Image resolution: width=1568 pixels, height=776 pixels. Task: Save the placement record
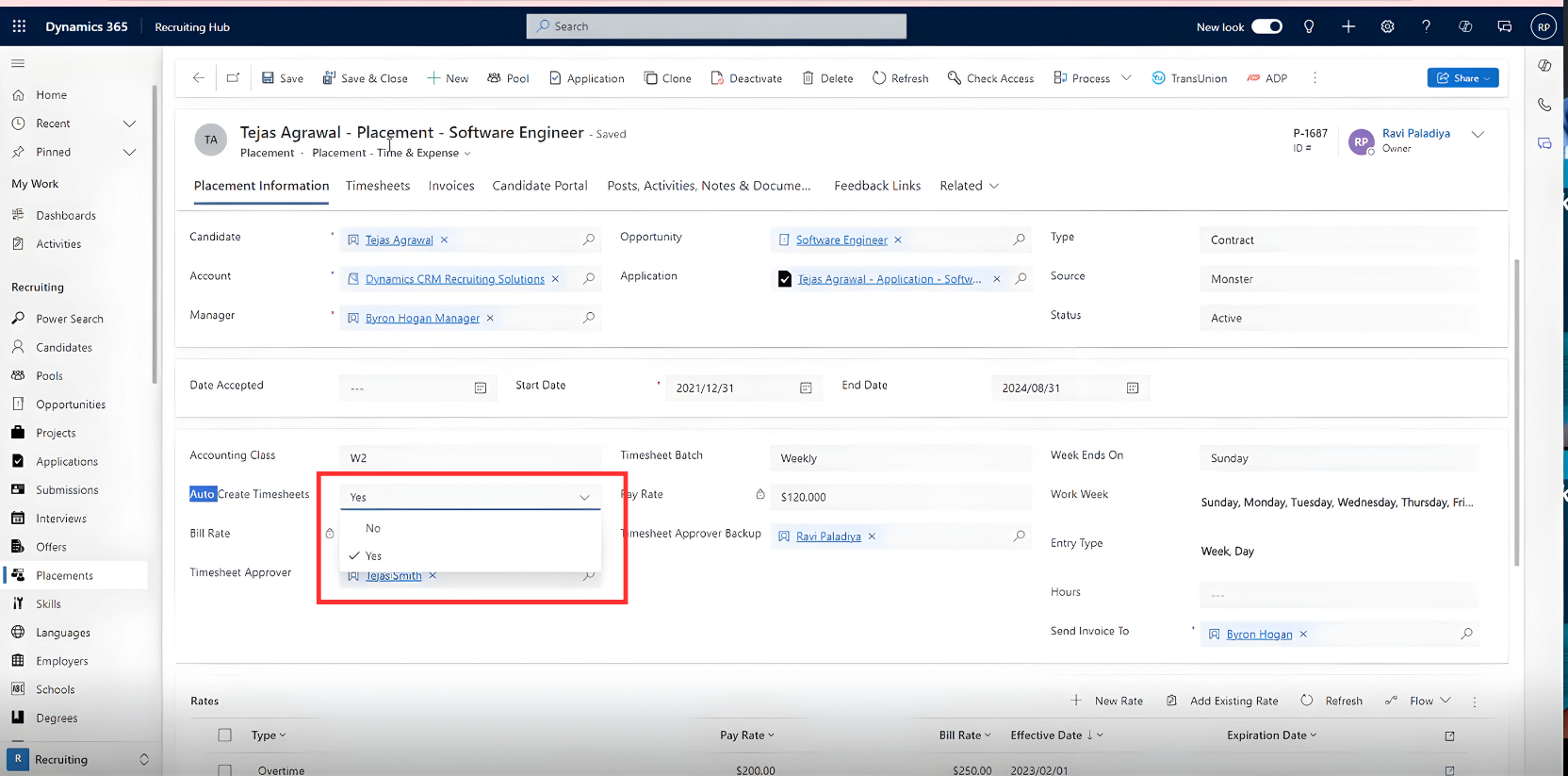[282, 78]
